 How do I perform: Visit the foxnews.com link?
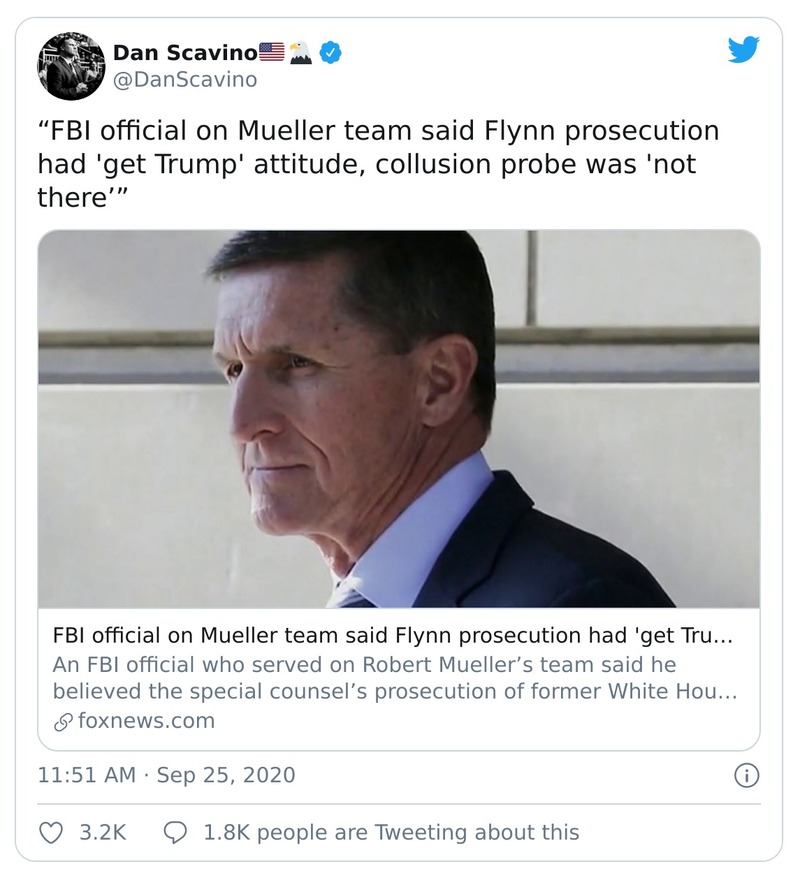click(x=146, y=720)
